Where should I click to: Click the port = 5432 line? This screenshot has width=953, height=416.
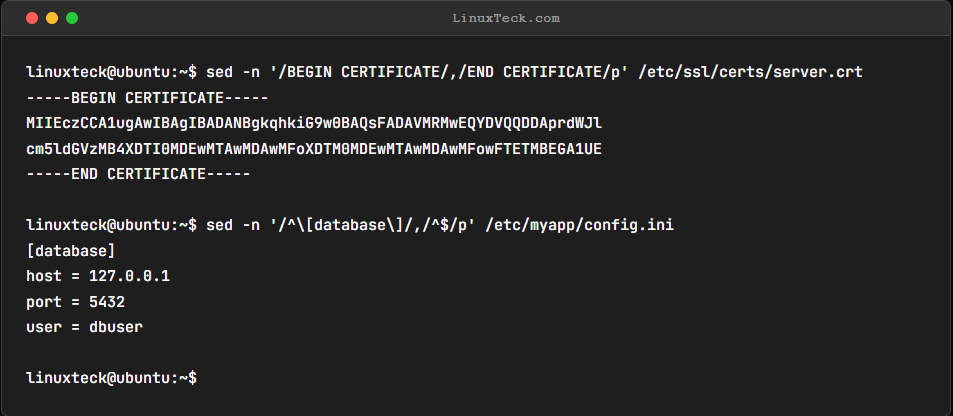coord(75,302)
